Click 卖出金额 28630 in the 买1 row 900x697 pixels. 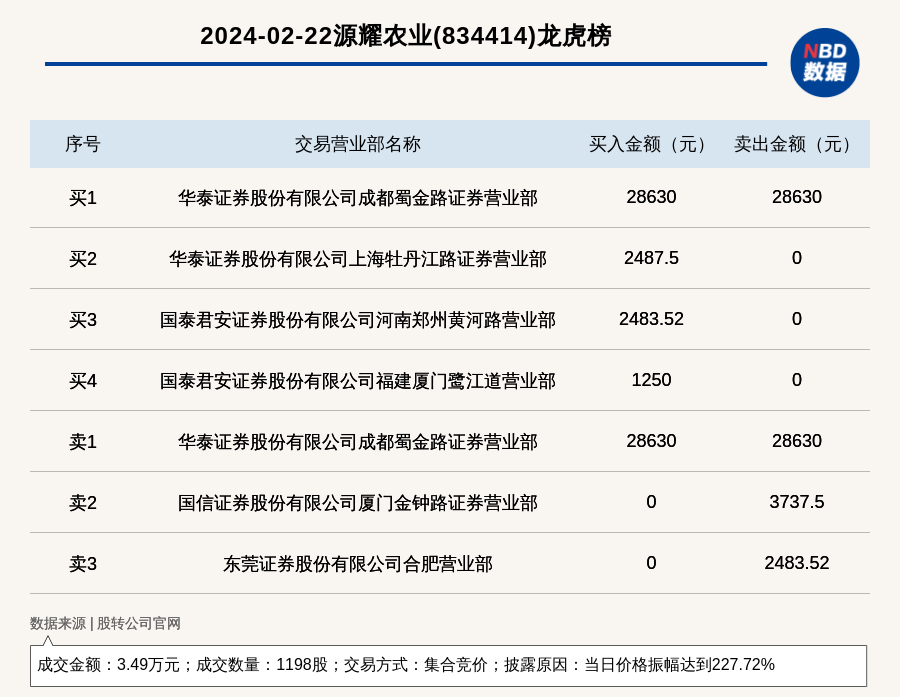click(x=797, y=197)
